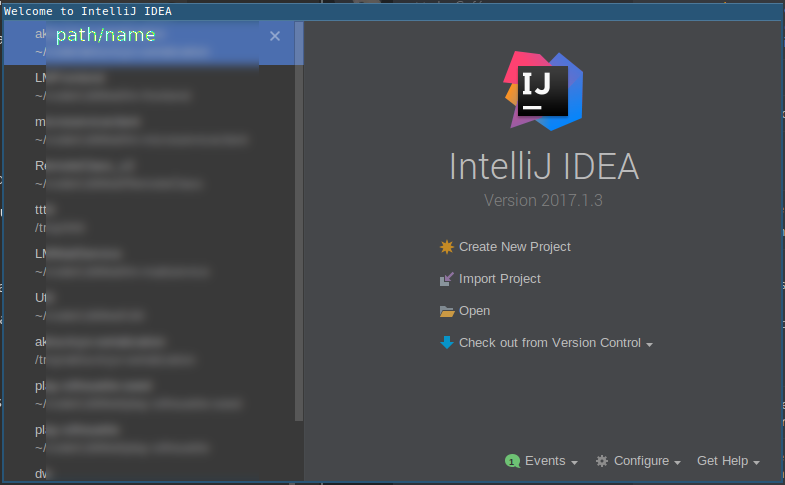The image size is (785, 485).
Task: Select the recent project starting with "Re"
Action: [x=149, y=175]
